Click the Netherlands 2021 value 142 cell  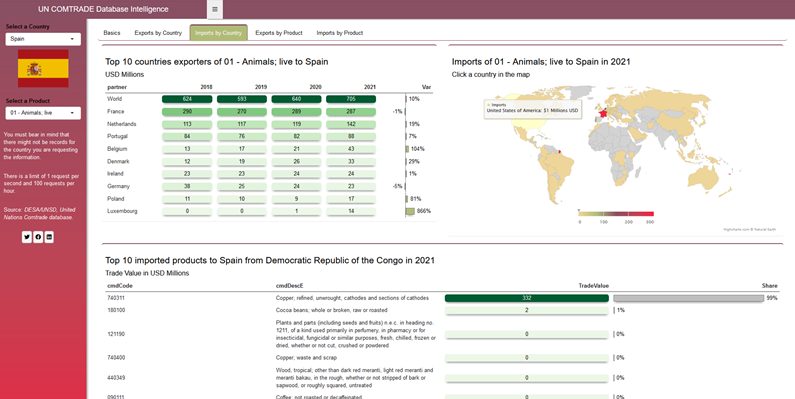[x=351, y=124]
